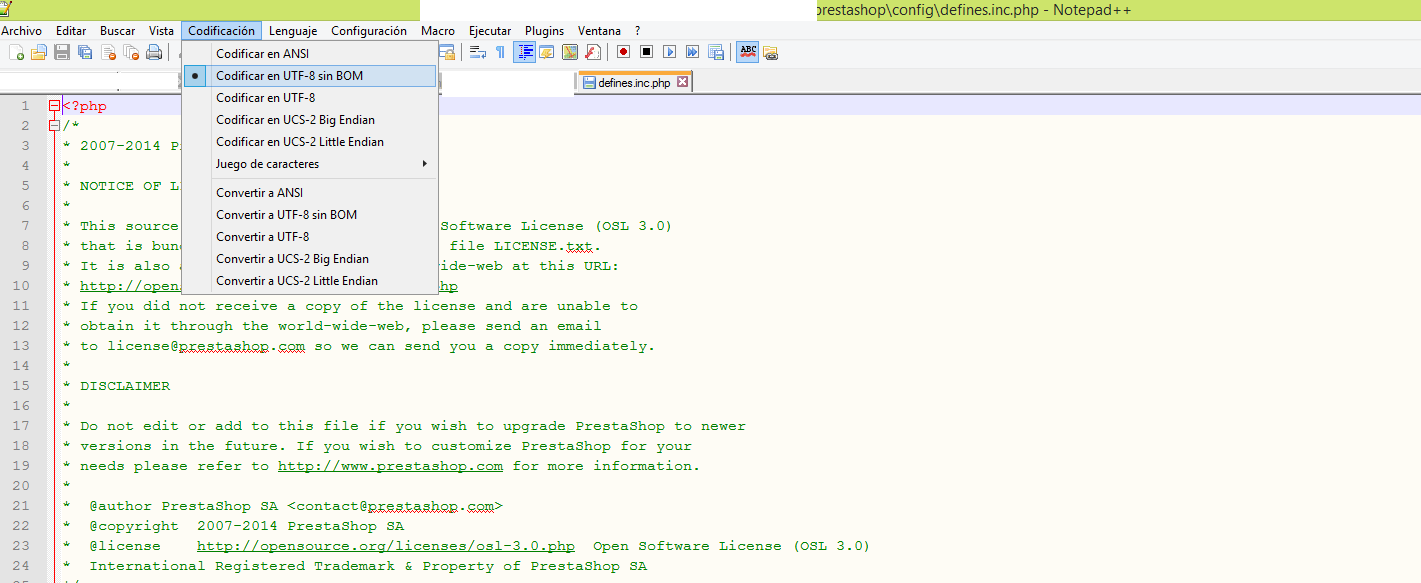Click the Play macro toolbar icon
The width and height of the screenshot is (1421, 583).
(x=670, y=52)
